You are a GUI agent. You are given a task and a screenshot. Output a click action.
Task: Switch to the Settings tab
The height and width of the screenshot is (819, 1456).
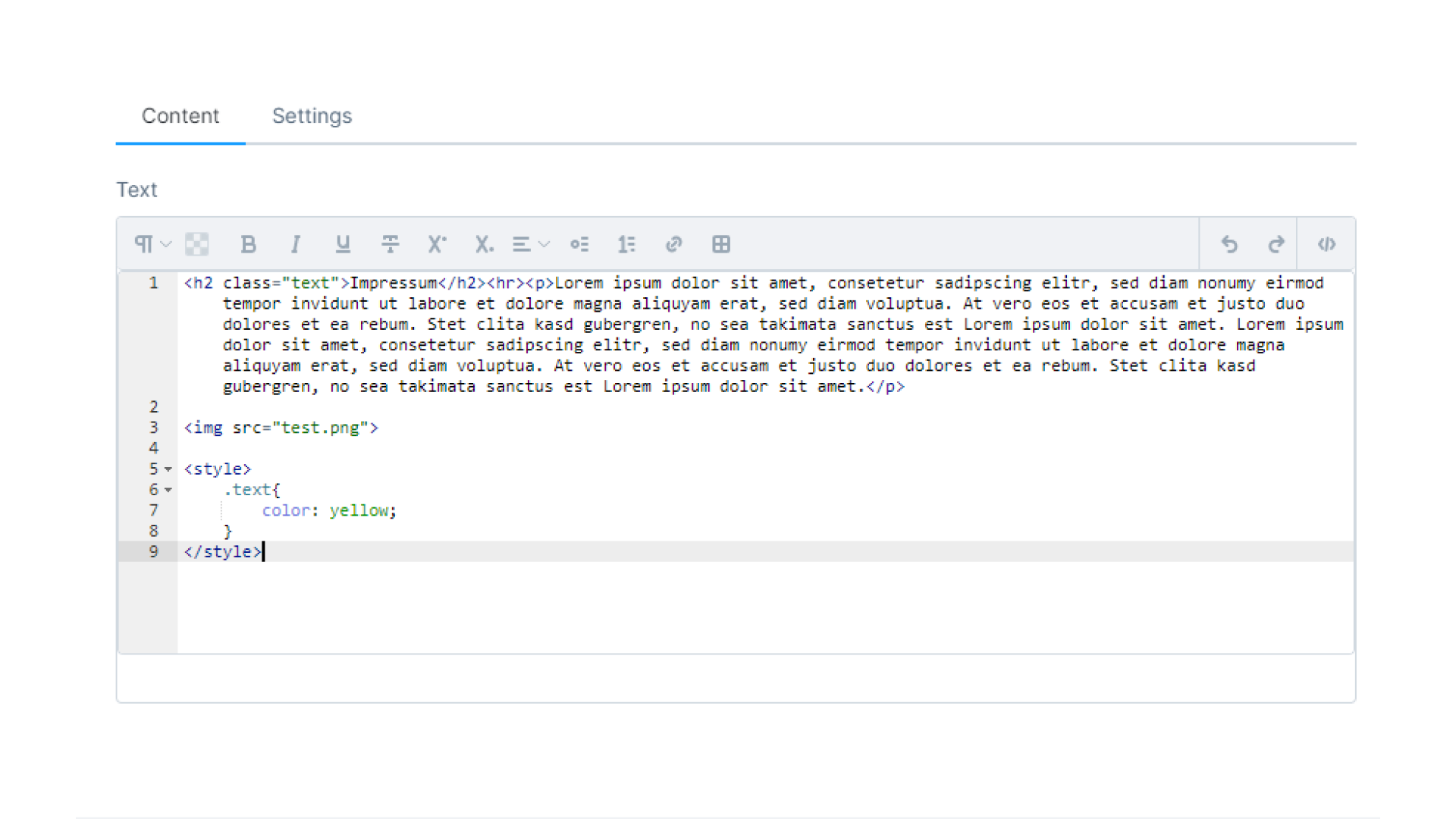(x=312, y=116)
